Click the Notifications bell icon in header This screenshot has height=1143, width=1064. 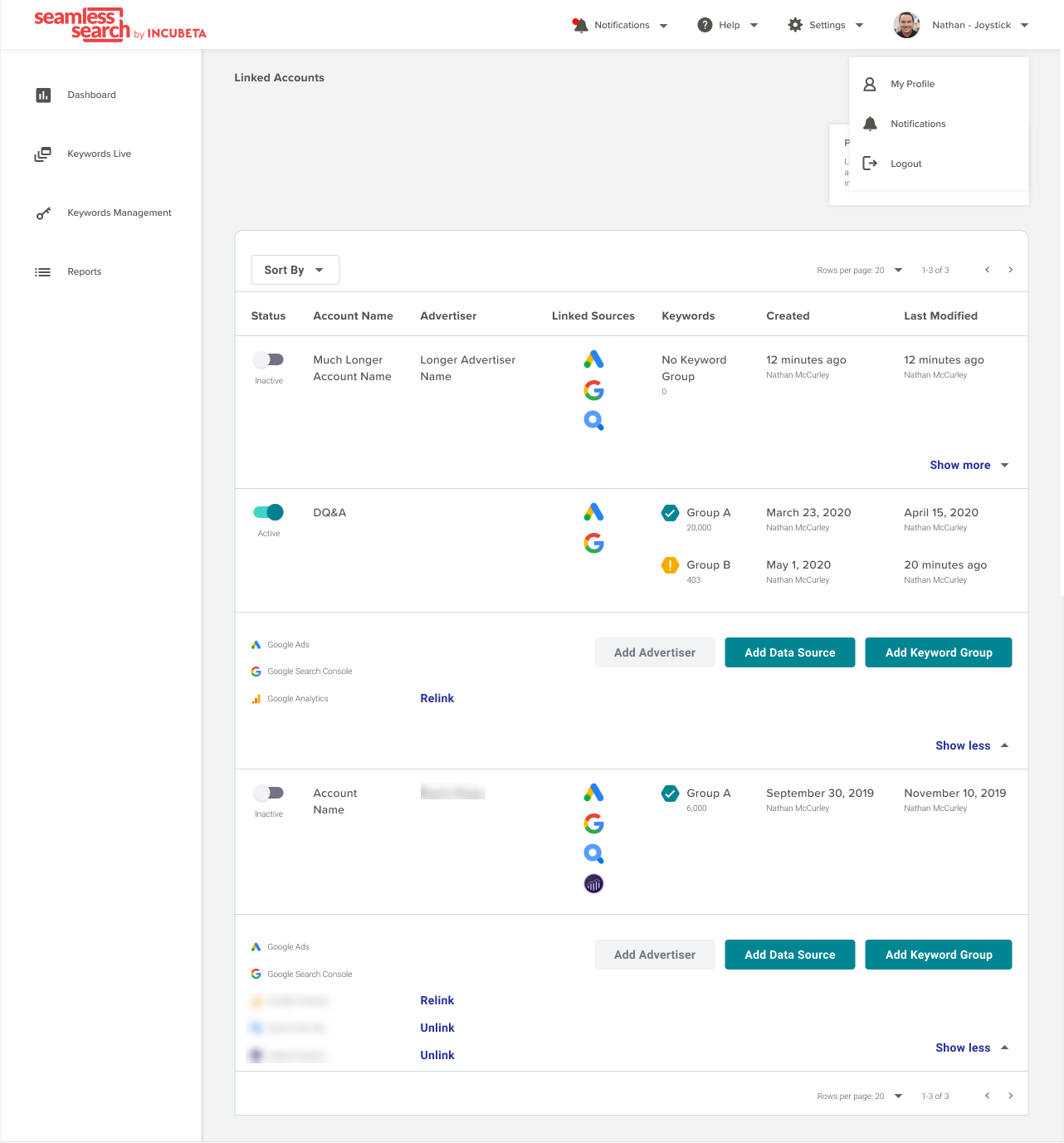580,26
